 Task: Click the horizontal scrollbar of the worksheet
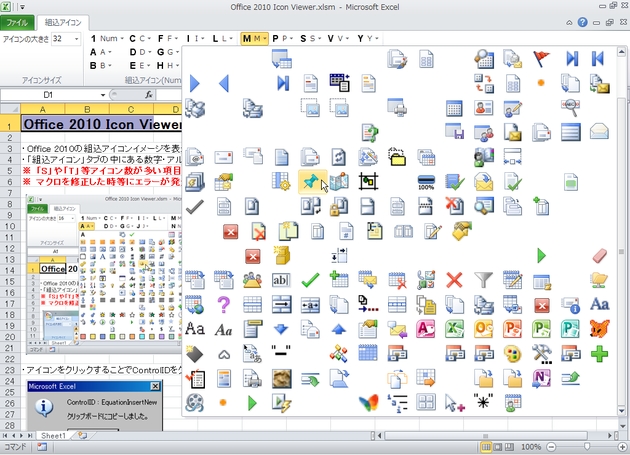pos(485,436)
